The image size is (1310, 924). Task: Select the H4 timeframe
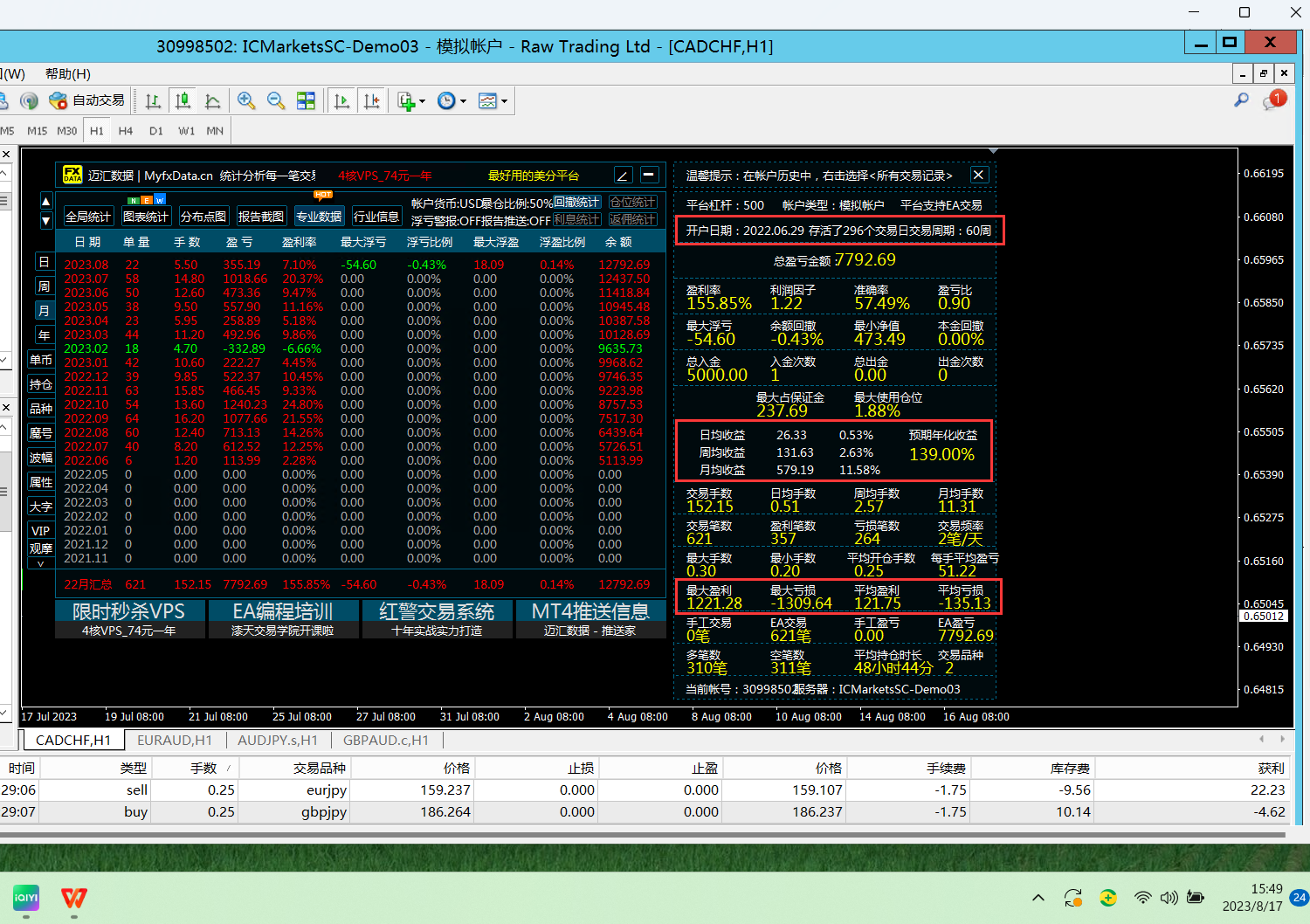pyautogui.click(x=126, y=131)
